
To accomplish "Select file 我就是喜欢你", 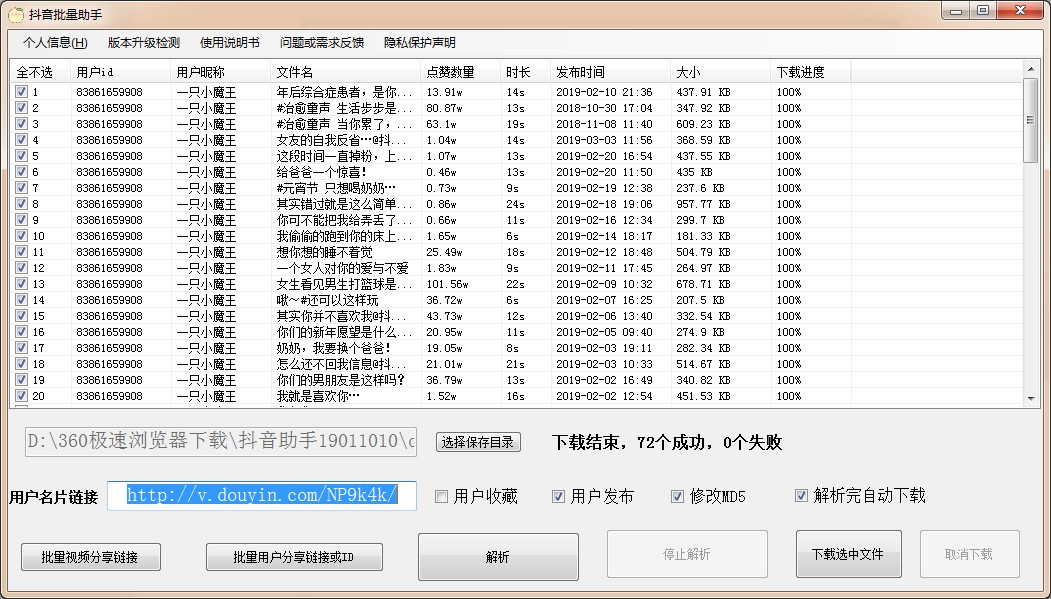I will tap(318, 396).
